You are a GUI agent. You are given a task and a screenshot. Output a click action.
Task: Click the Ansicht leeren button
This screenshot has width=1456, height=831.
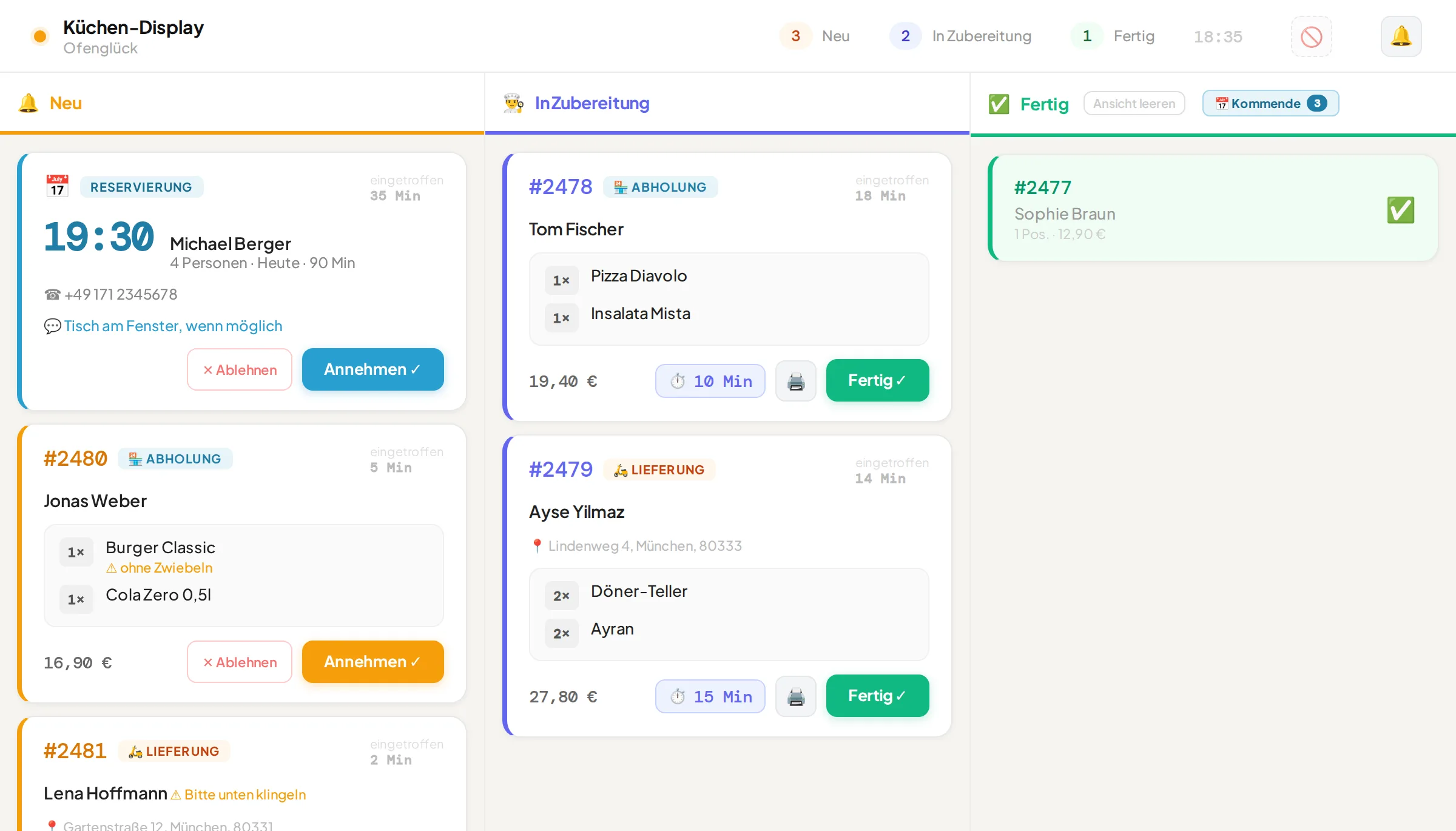[x=1134, y=104]
